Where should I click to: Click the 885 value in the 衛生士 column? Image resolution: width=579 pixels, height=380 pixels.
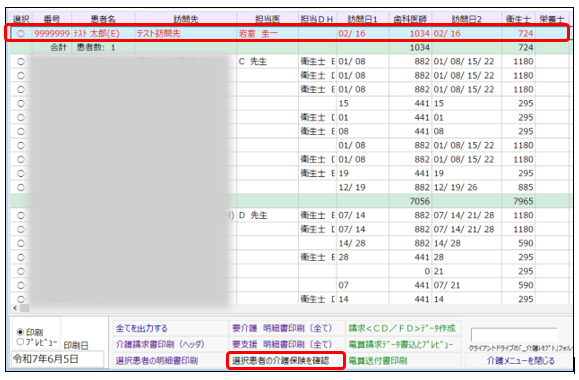pos(526,187)
